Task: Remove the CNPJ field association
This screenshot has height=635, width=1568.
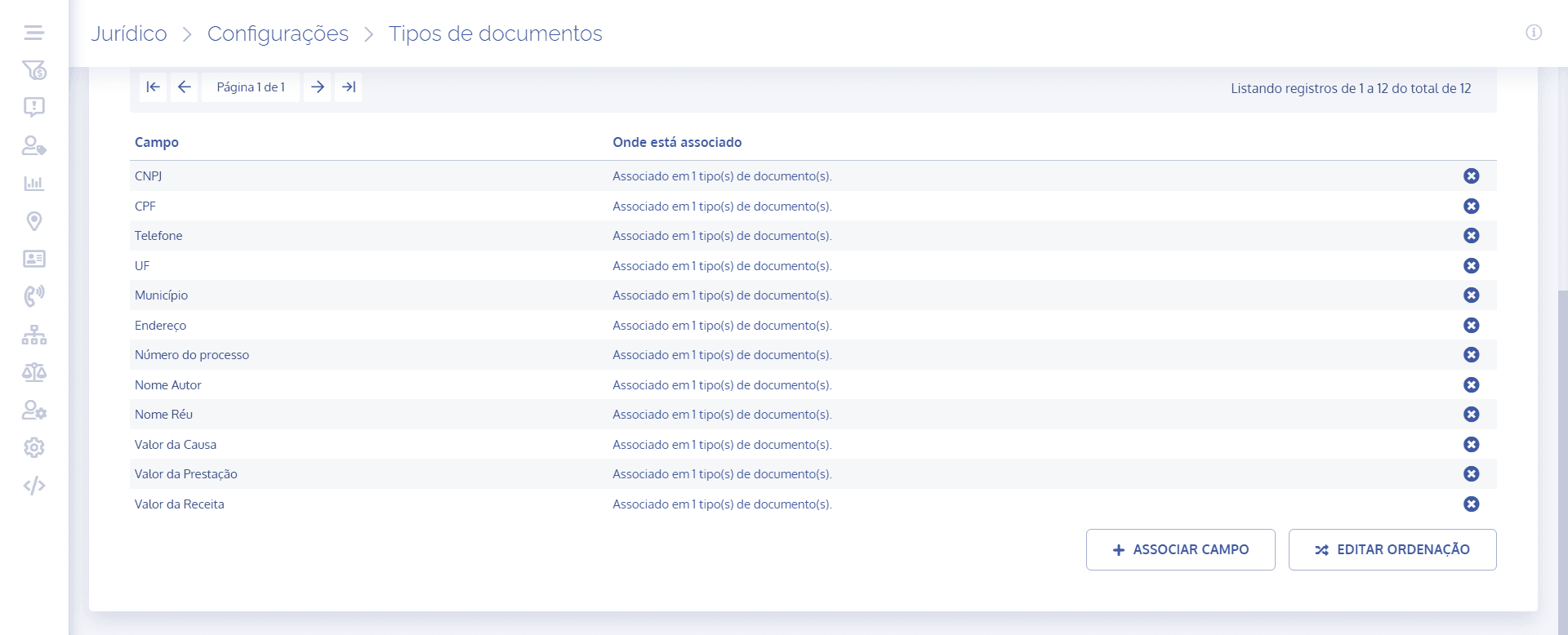Action: tap(1472, 175)
